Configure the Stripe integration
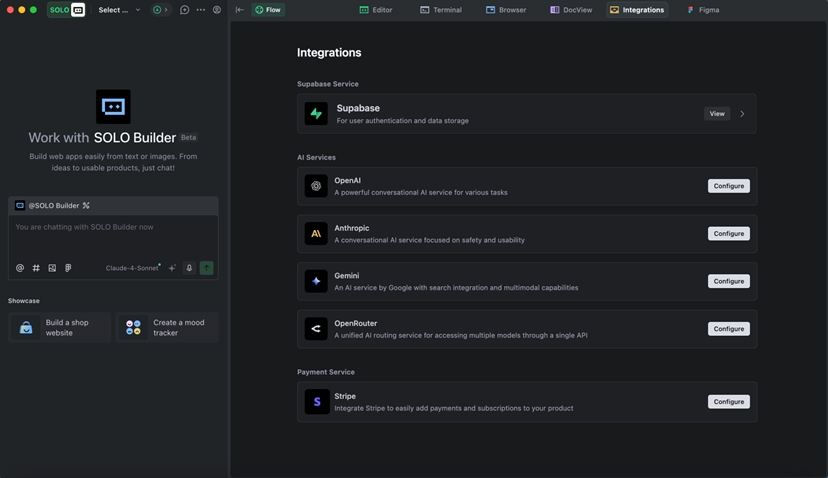This screenshot has width=828, height=478. 729,401
